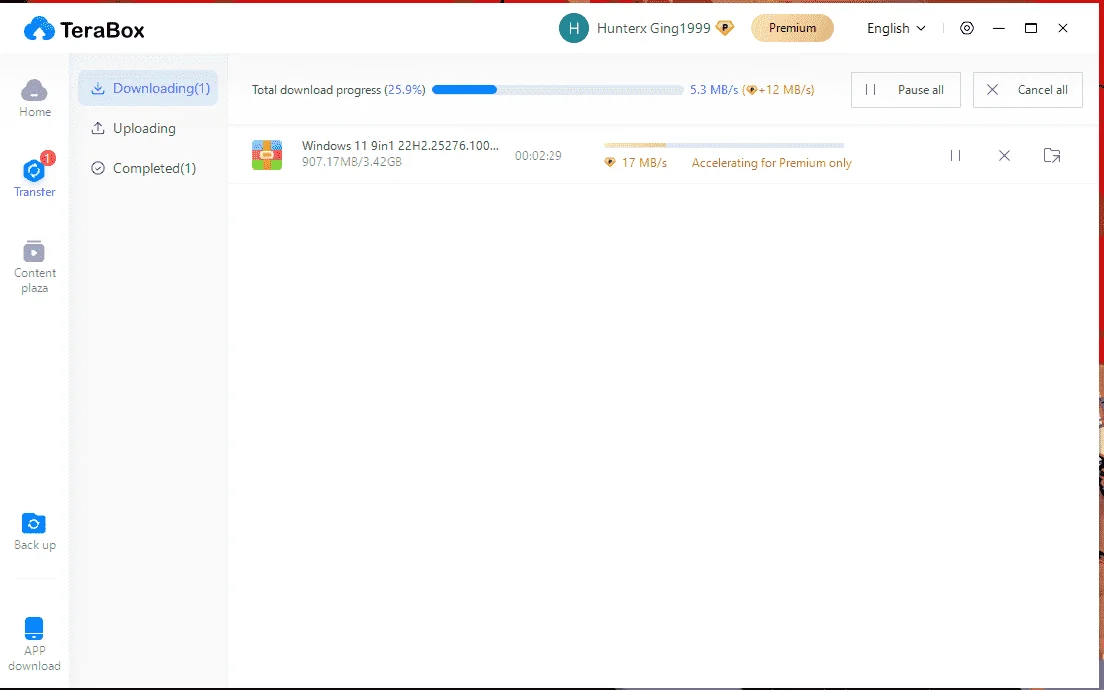Open the Transfer section icon

(x=34, y=170)
